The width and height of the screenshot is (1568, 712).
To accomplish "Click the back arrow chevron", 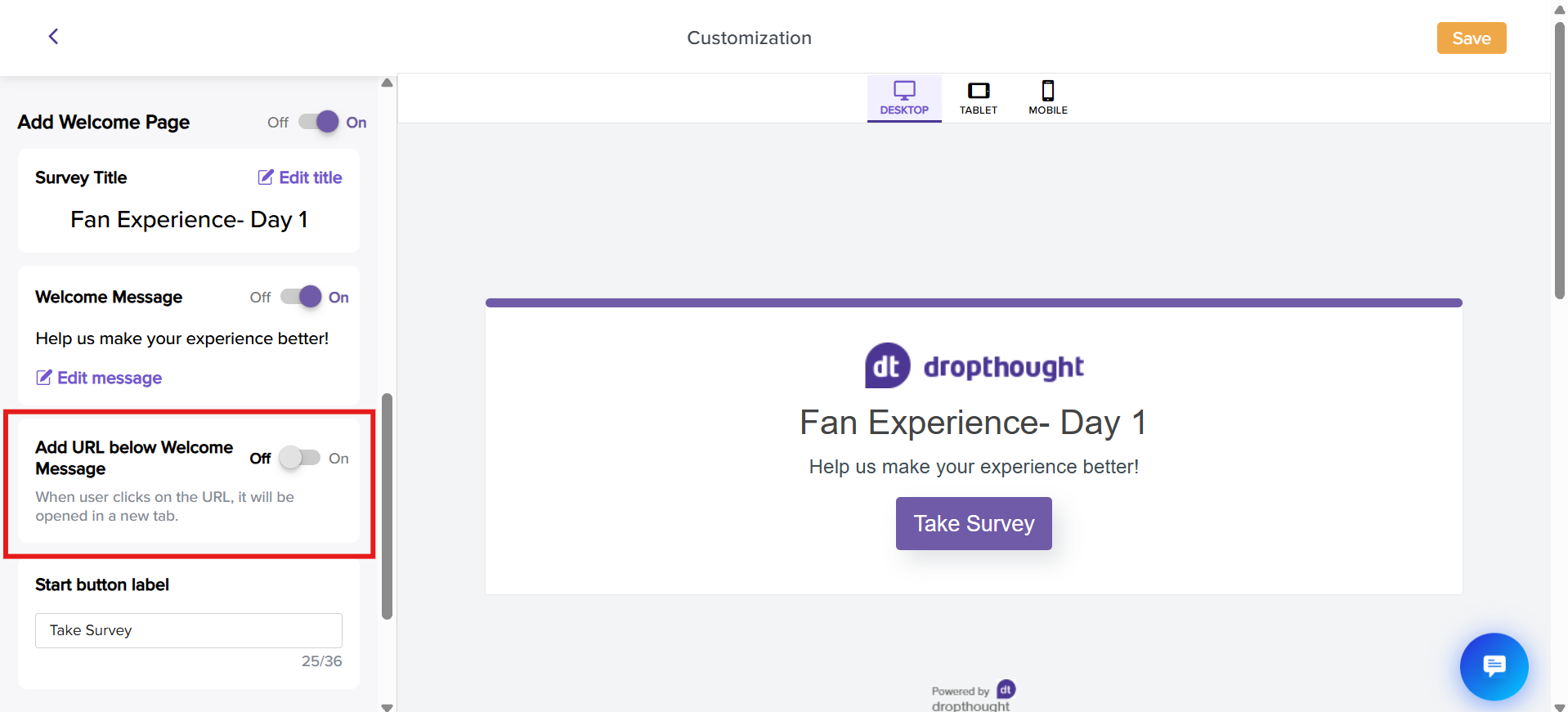I will [53, 36].
